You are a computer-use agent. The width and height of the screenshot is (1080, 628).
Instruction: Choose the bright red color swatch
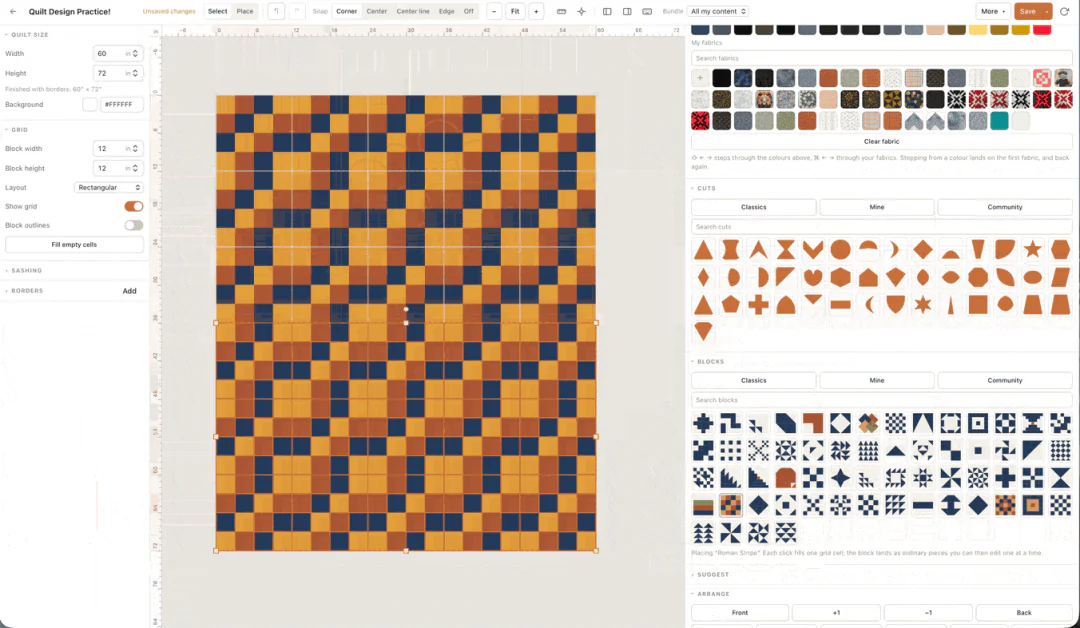pos(1042,30)
